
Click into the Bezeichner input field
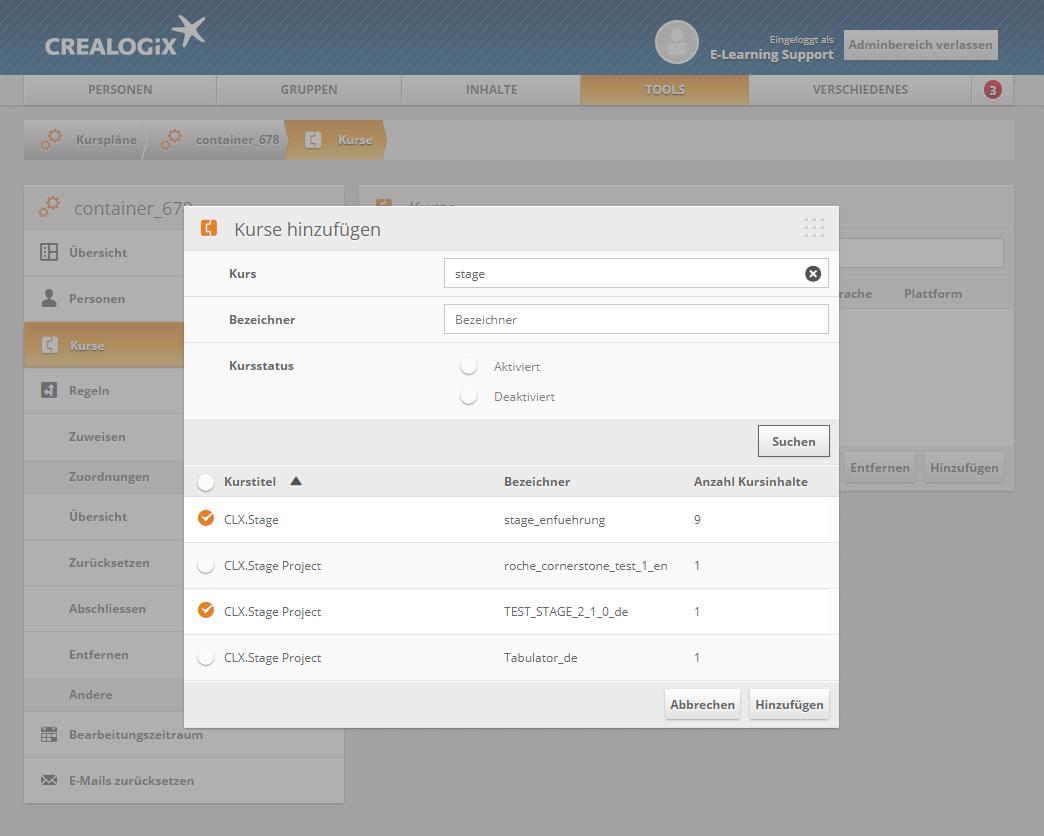coord(635,320)
